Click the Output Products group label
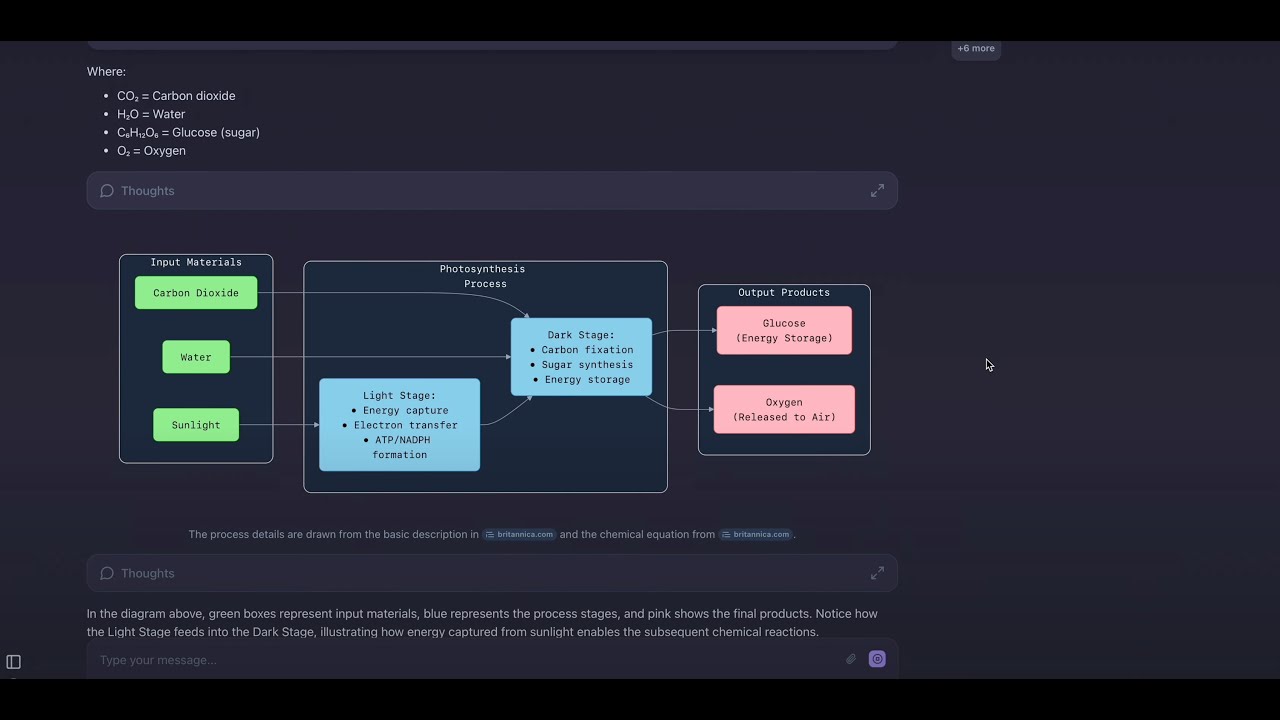This screenshot has width=1280, height=720. coord(784,292)
